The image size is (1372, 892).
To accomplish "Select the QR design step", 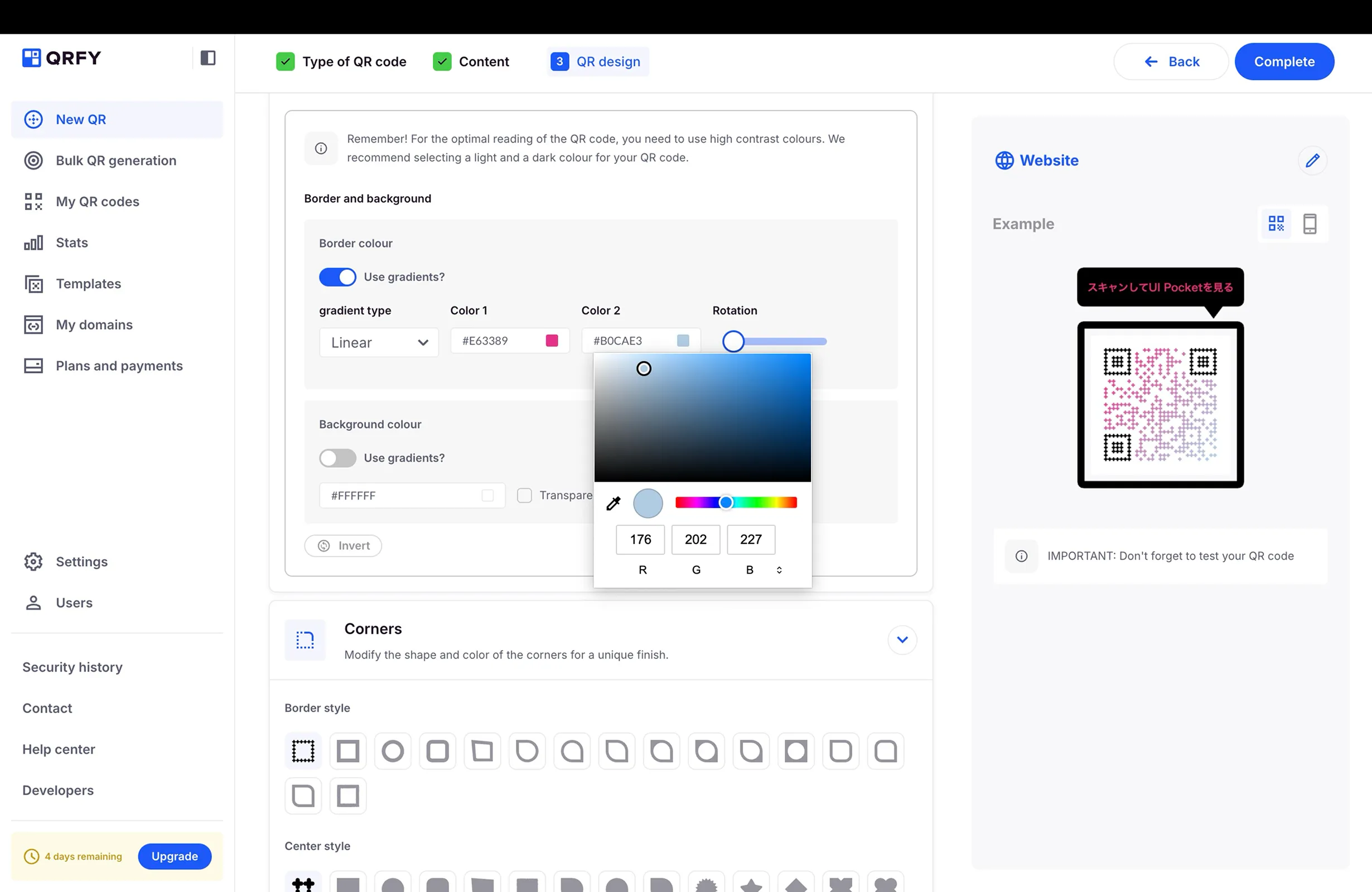I will coord(597,62).
